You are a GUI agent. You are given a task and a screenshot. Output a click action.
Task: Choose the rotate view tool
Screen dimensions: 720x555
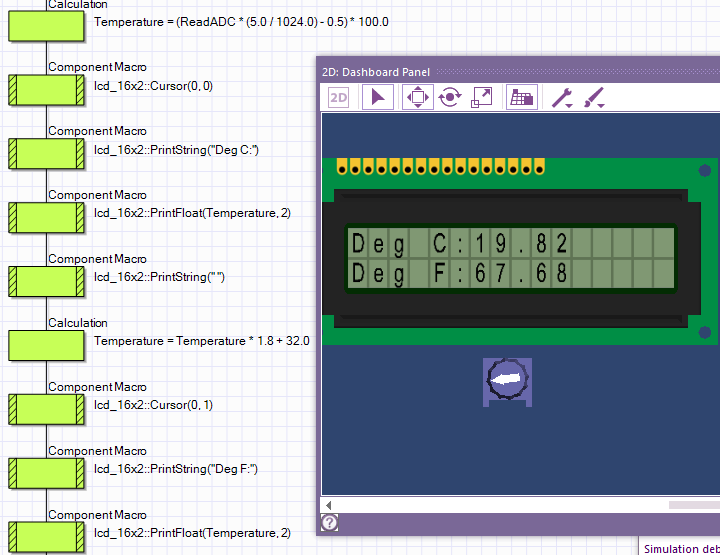point(450,97)
